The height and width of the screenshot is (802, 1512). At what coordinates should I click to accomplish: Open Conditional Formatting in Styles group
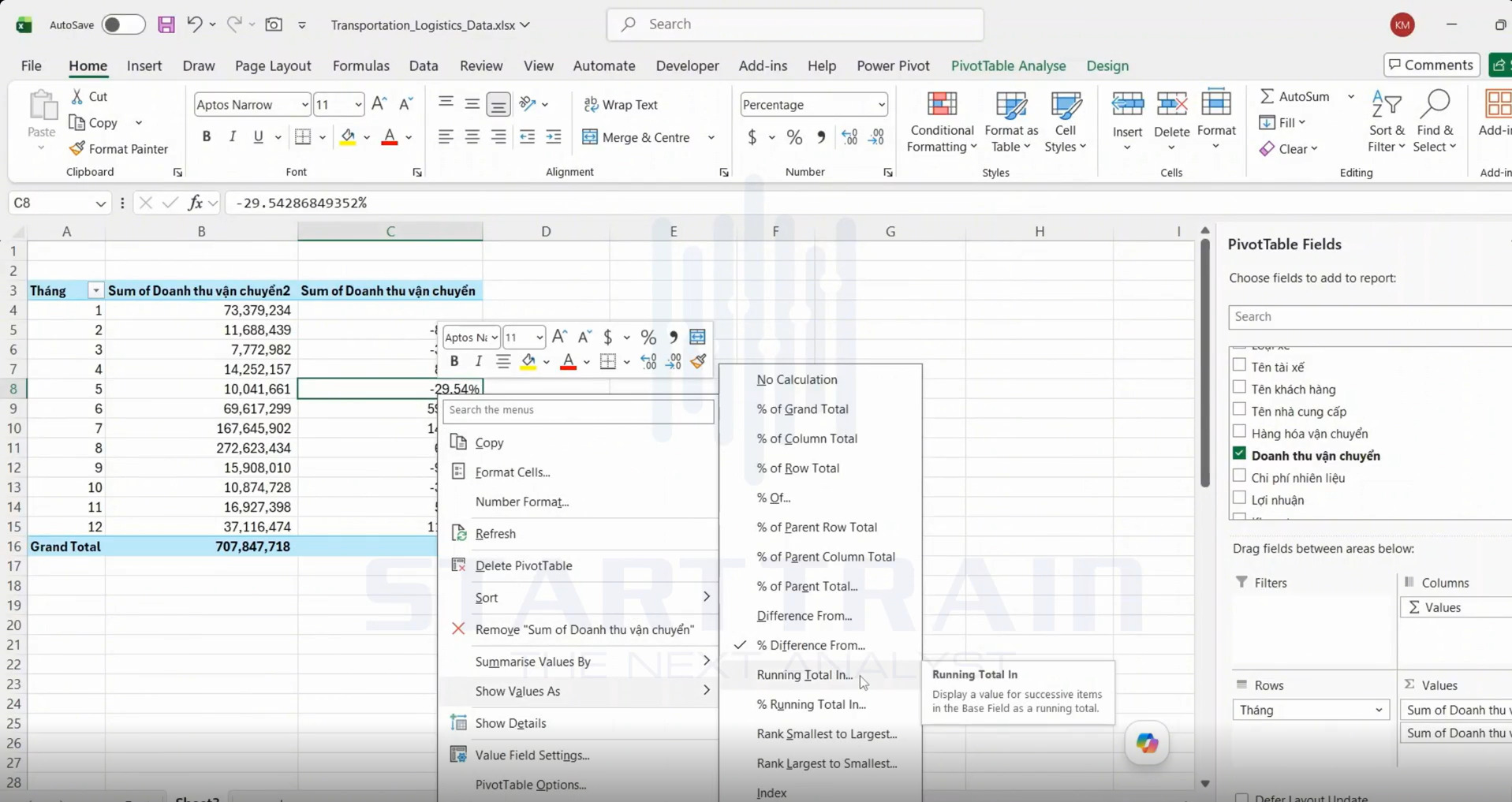pos(941,122)
